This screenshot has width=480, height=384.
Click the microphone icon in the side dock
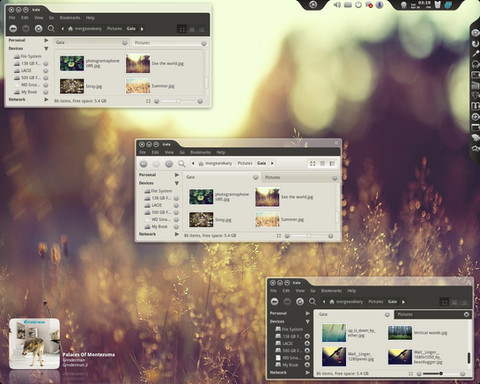475,53
